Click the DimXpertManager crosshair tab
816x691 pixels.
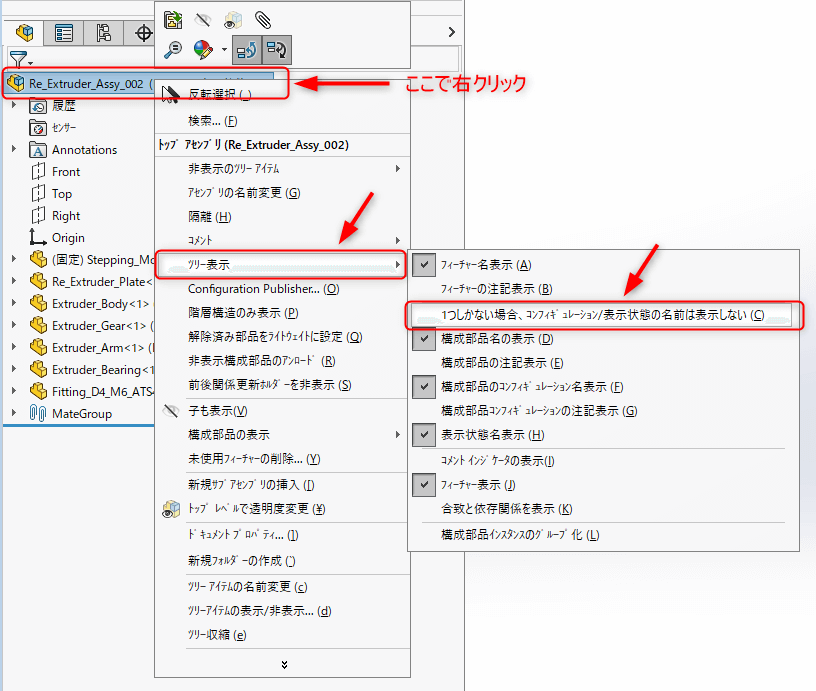pyautogui.click(x=142, y=32)
